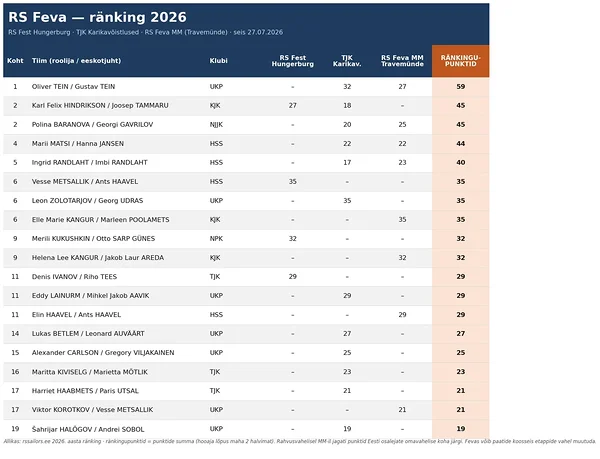This screenshot has width=600, height=459.
Task: Click the RS Fest Hungerburg column header
Action: [x=293, y=61]
